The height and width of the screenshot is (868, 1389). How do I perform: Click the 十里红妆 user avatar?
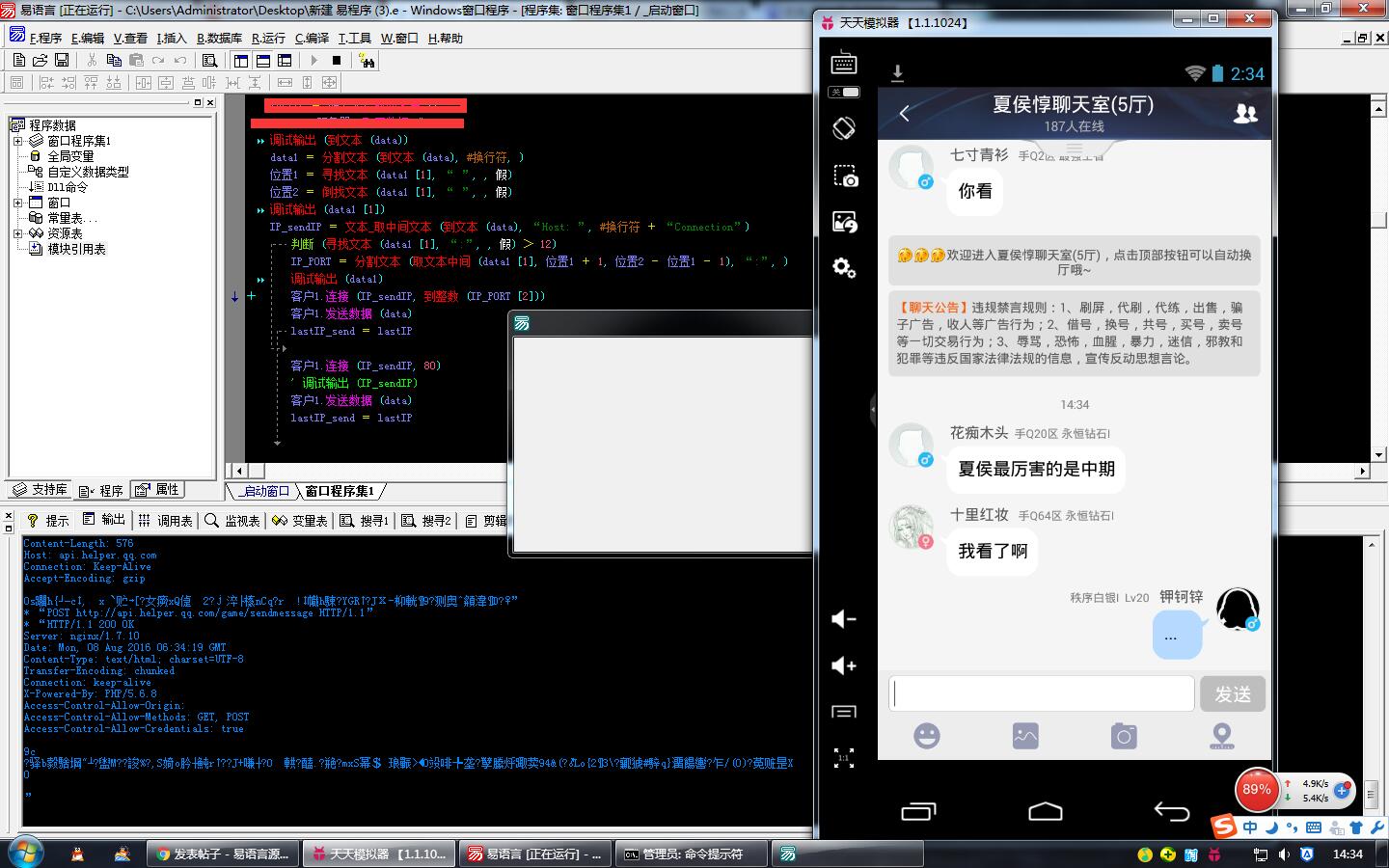(x=912, y=528)
